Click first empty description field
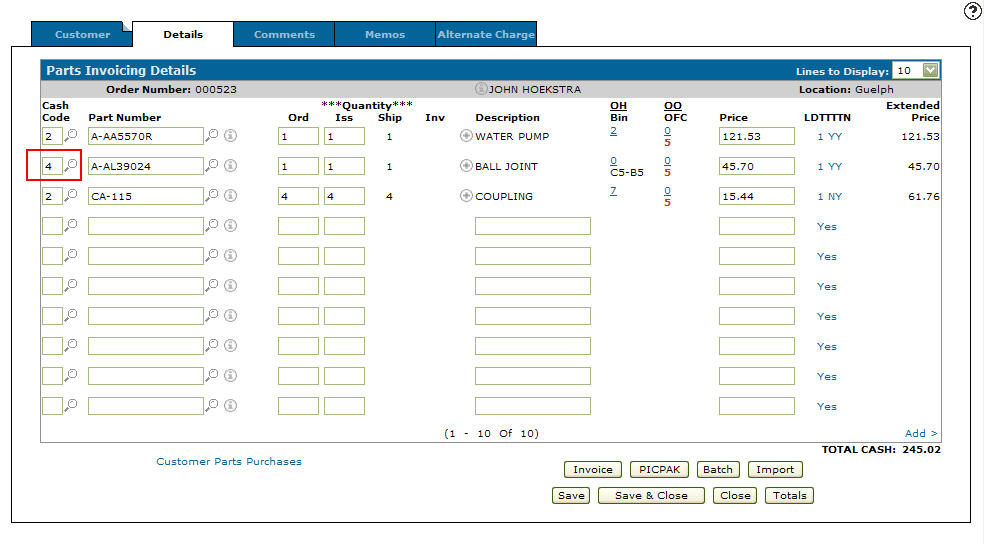This screenshot has width=984, height=544. [x=533, y=226]
